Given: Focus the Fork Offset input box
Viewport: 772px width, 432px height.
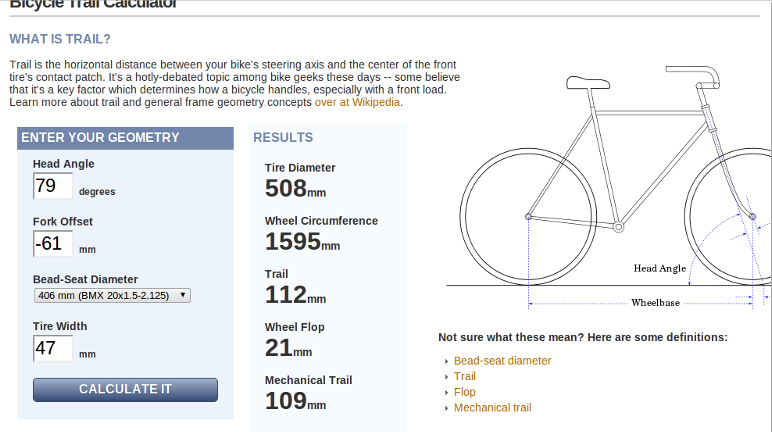Looking at the screenshot, I should 53,244.
